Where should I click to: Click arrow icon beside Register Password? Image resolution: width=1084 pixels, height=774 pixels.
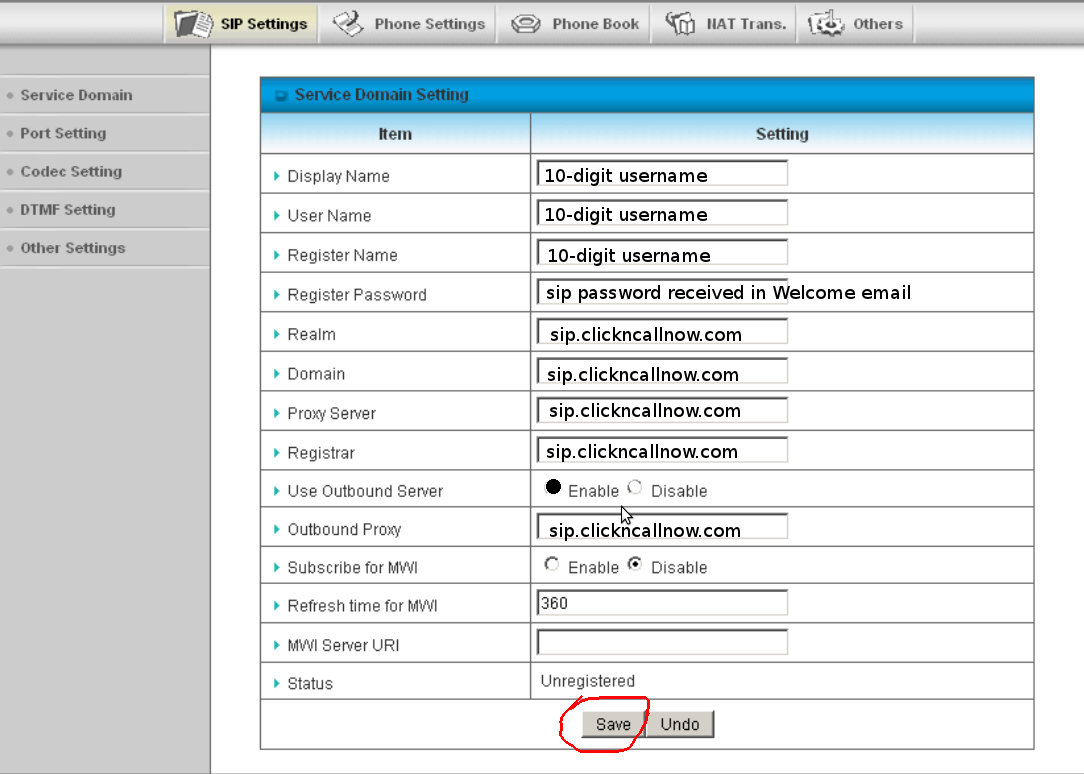coord(277,294)
